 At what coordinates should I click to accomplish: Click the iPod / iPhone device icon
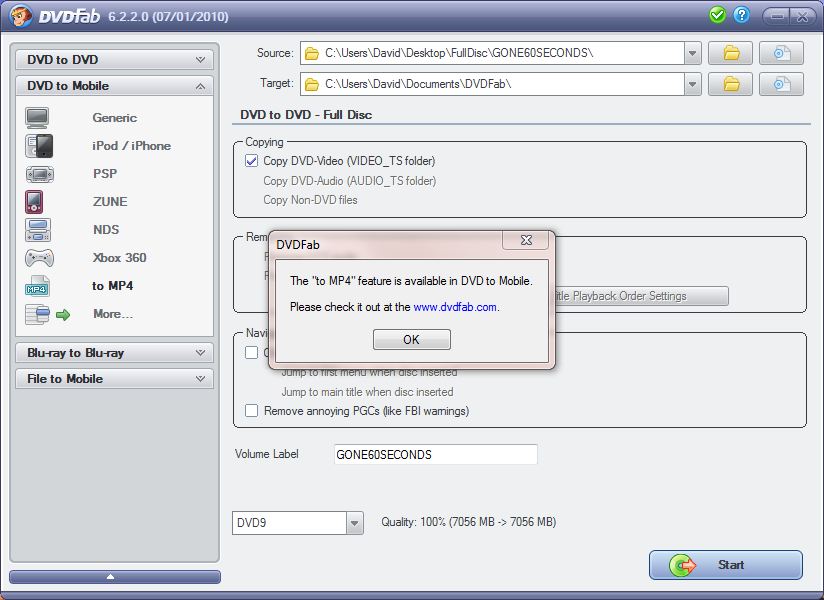pyautogui.click(x=39, y=146)
